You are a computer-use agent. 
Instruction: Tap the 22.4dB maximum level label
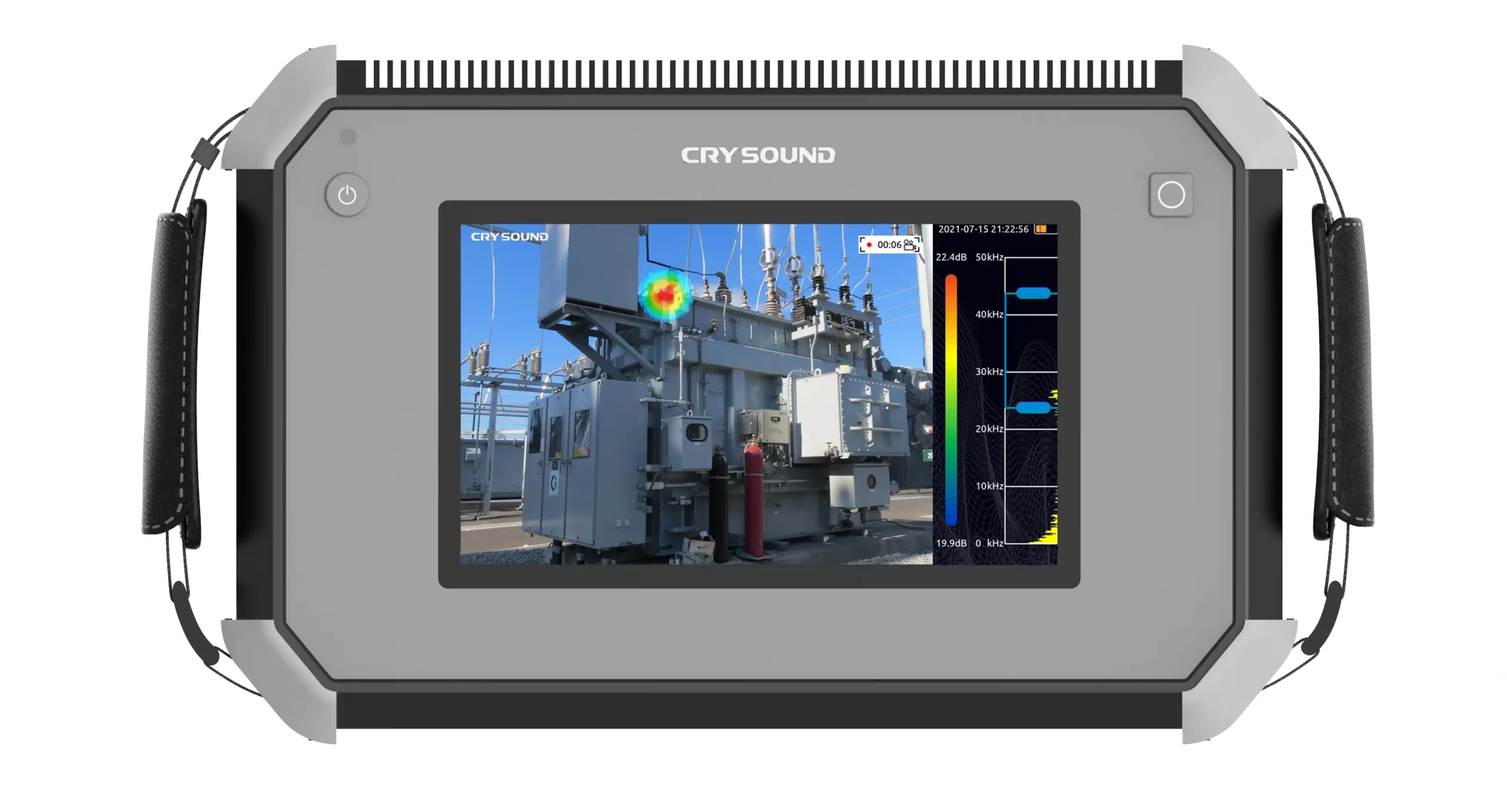pos(951,257)
